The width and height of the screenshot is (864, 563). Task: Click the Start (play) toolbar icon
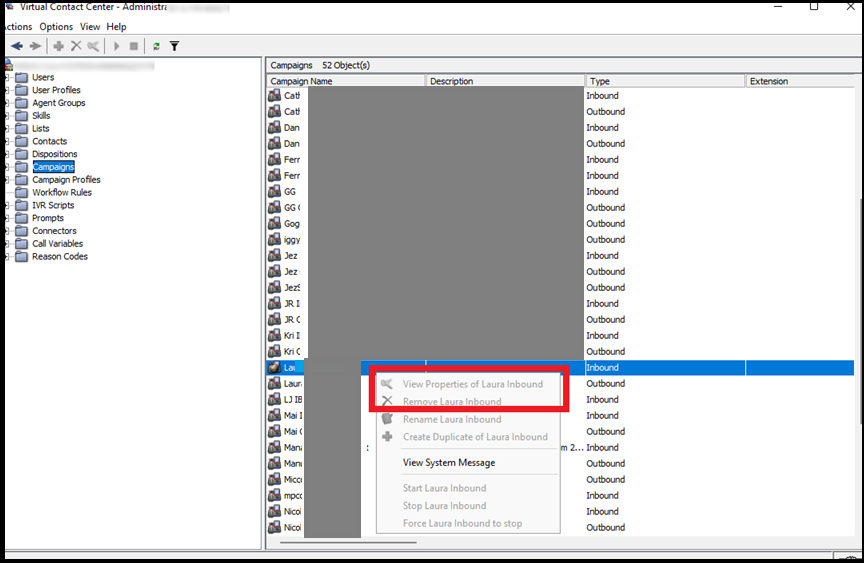116,46
